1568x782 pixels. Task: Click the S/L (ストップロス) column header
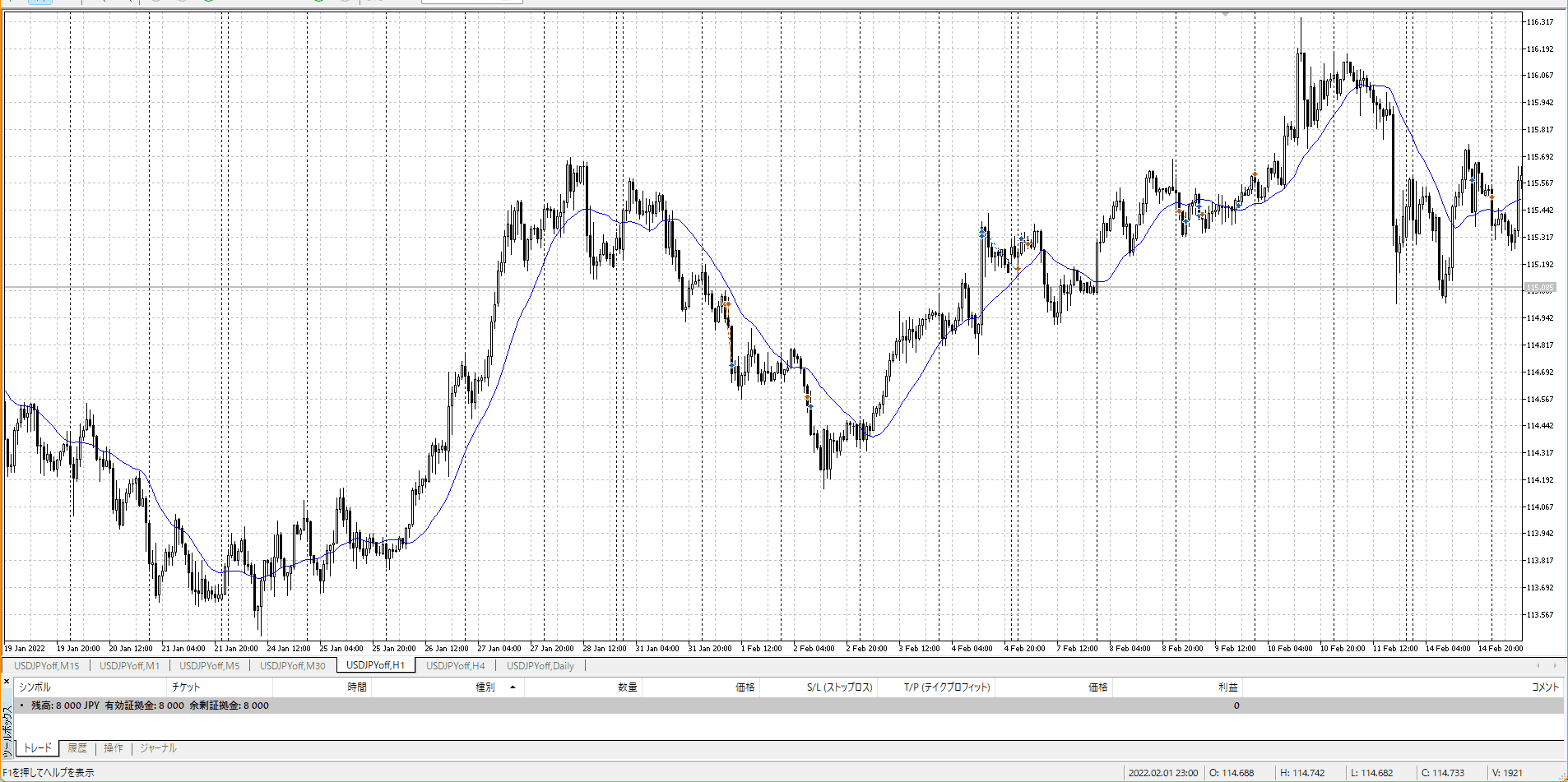(839, 687)
